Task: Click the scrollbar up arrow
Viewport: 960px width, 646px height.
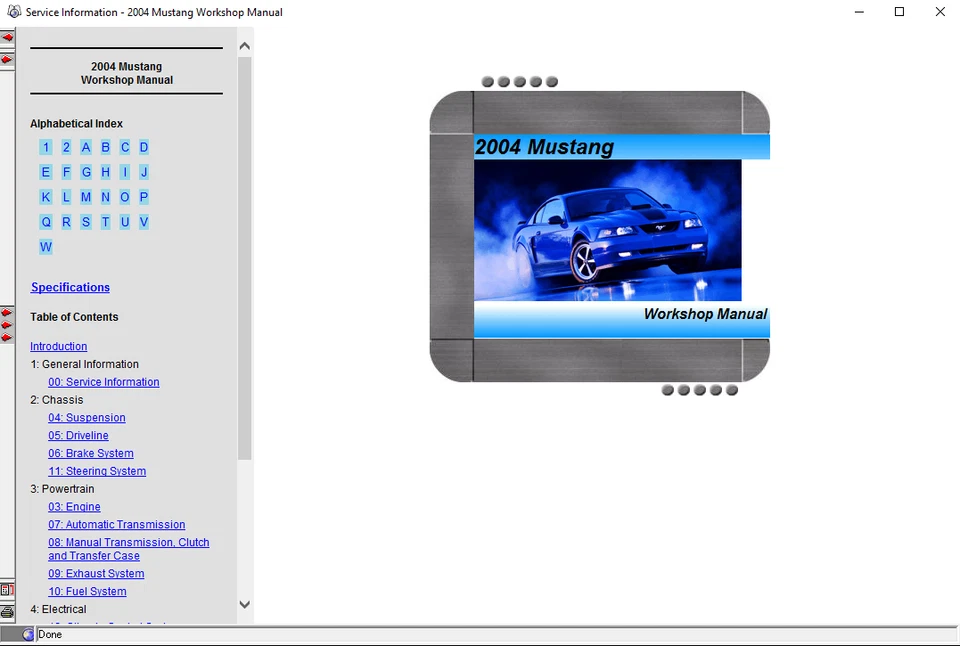Action: [x=244, y=45]
